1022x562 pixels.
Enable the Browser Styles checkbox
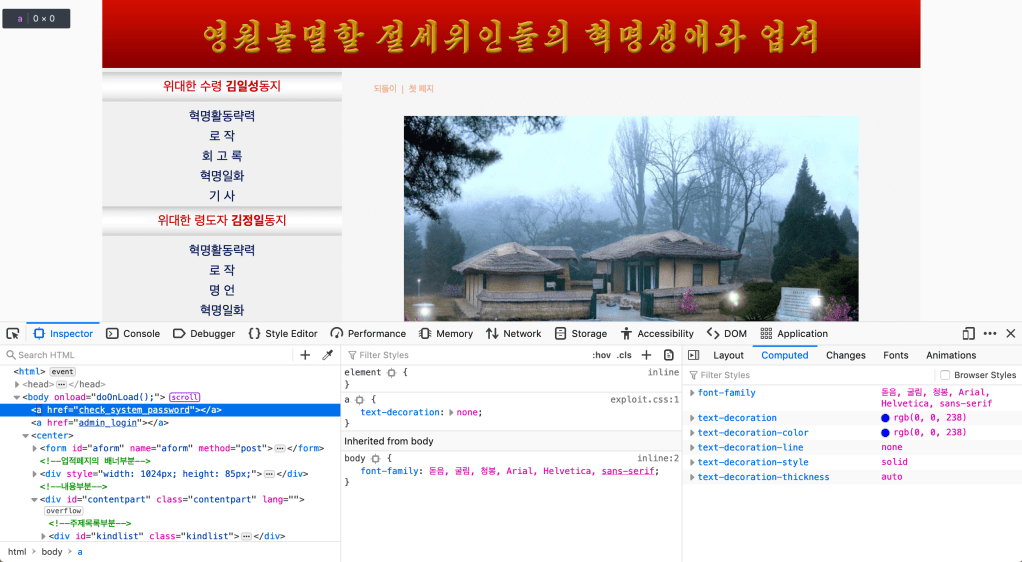pos(945,375)
